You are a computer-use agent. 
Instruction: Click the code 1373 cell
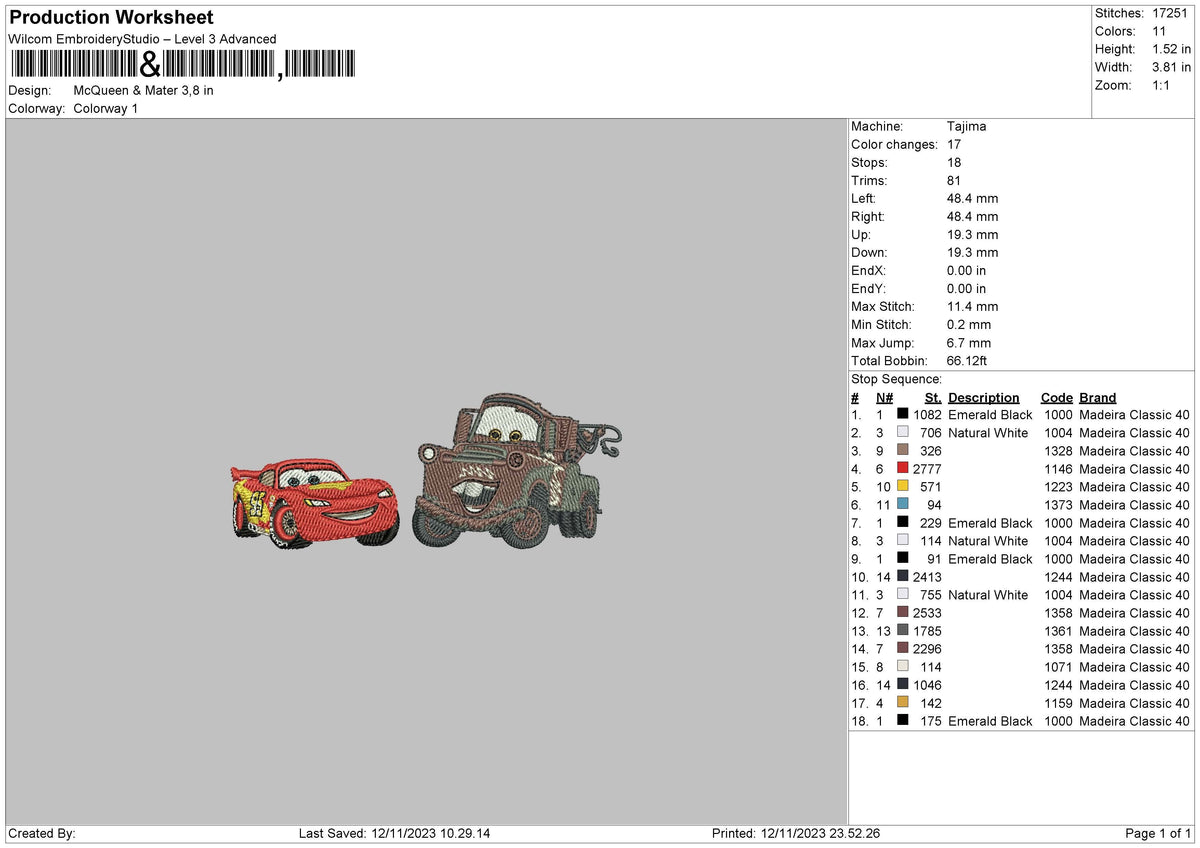point(1057,505)
